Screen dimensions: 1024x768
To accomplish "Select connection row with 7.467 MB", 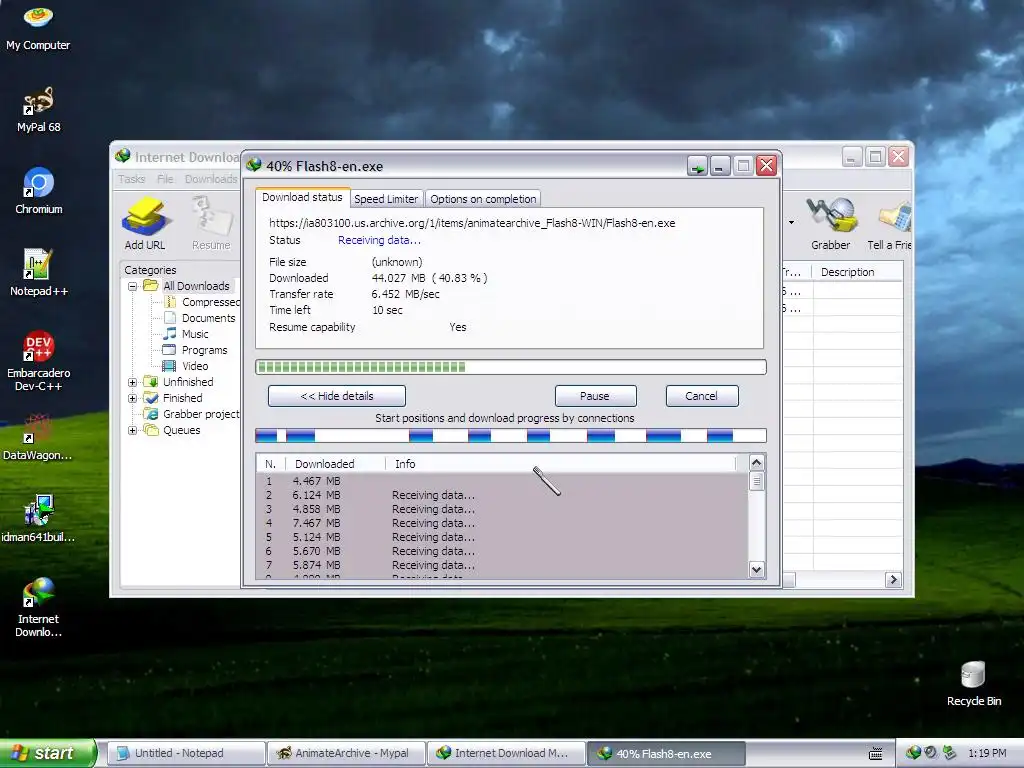I will (x=502, y=523).
